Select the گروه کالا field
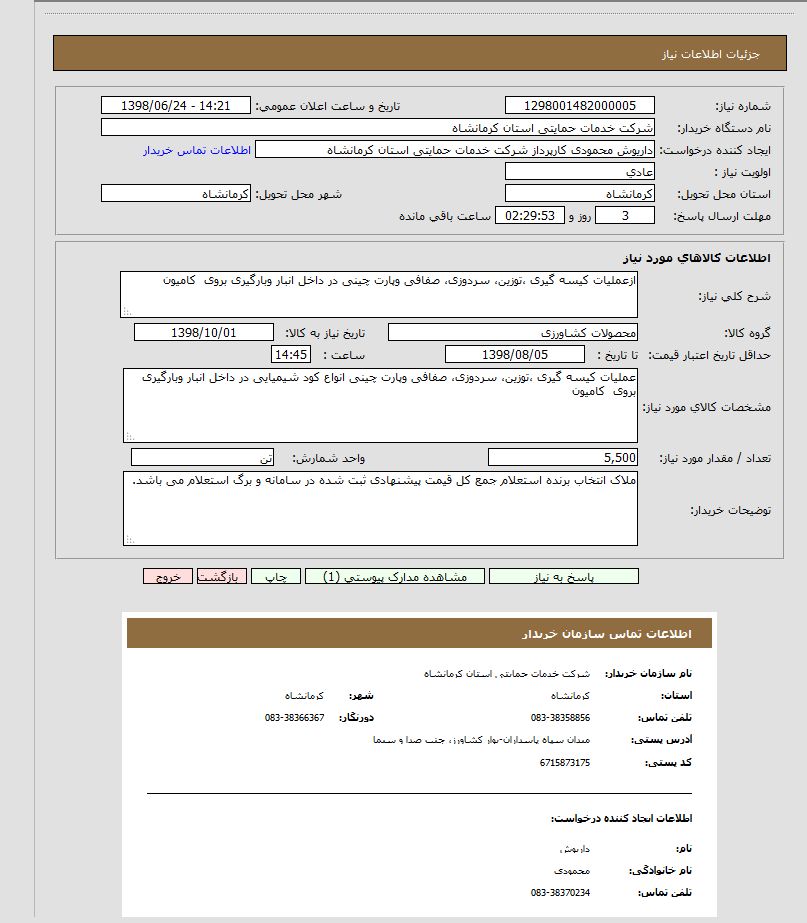This screenshot has height=923, width=807. [x=512, y=332]
